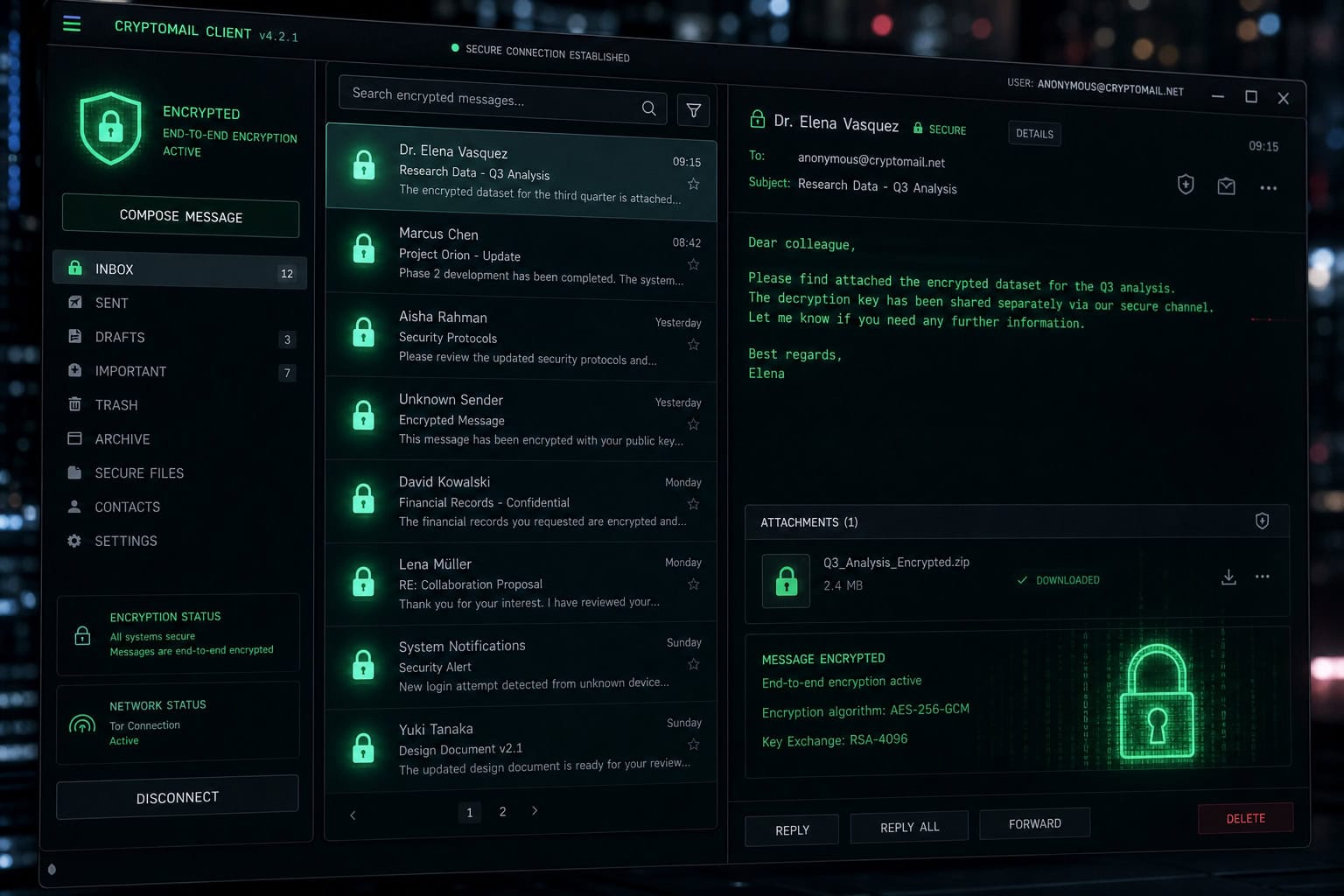Viewport: 1344px width, 896px height.
Task: Click the Reply button
Action: coord(792,830)
